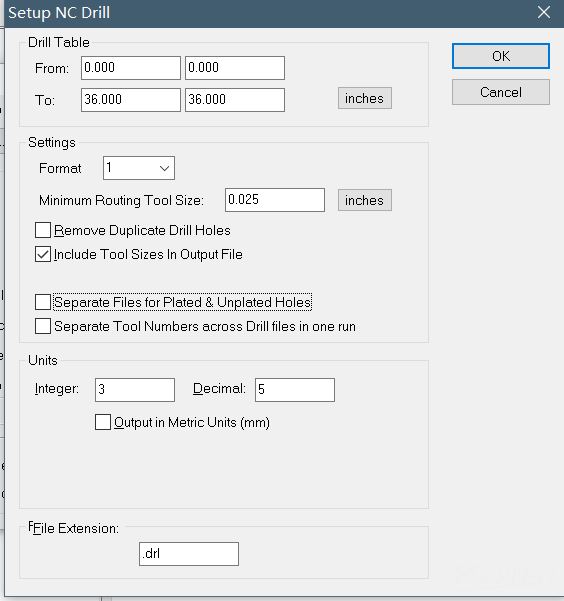Toggle Drill Table inches unit button
This screenshot has height=601, width=564.
click(365, 99)
